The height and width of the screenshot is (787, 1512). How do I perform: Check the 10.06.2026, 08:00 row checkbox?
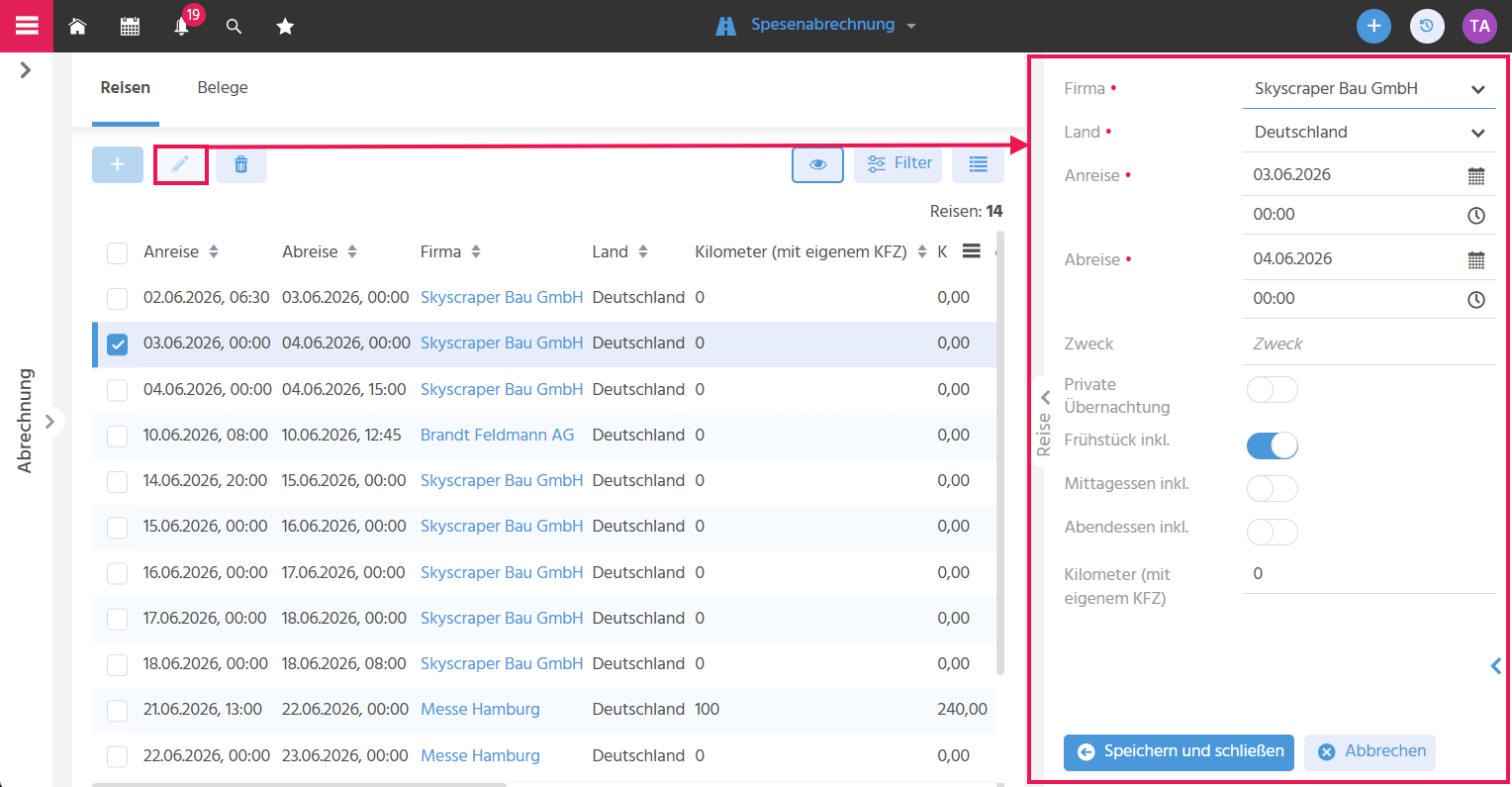coord(118,436)
